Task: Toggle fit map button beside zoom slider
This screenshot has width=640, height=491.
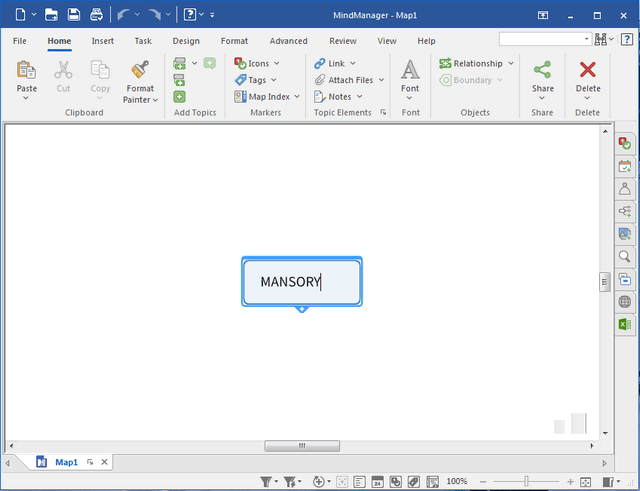Action: [586, 482]
